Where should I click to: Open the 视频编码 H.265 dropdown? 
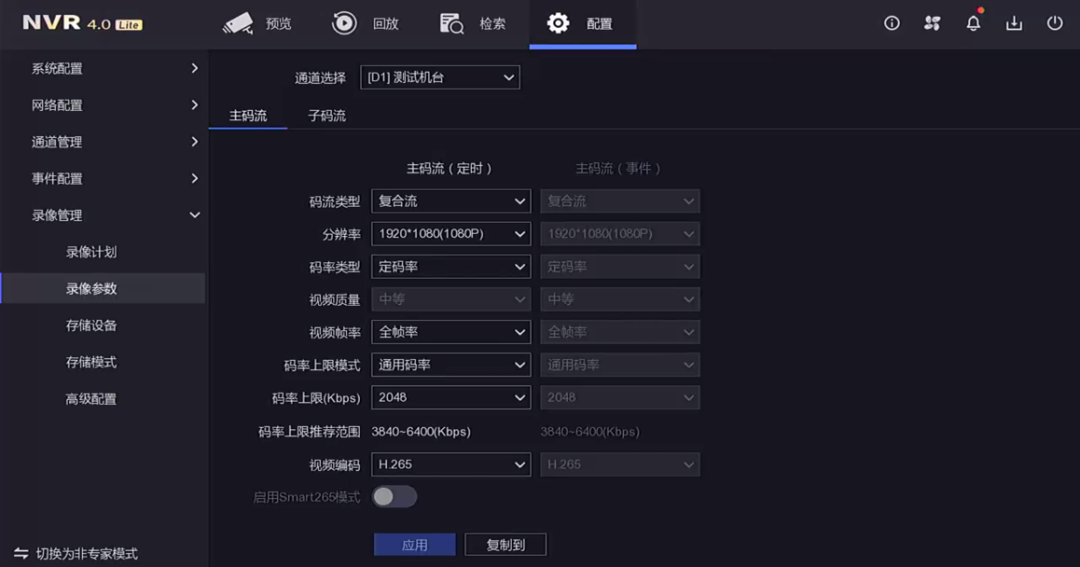tap(451, 465)
